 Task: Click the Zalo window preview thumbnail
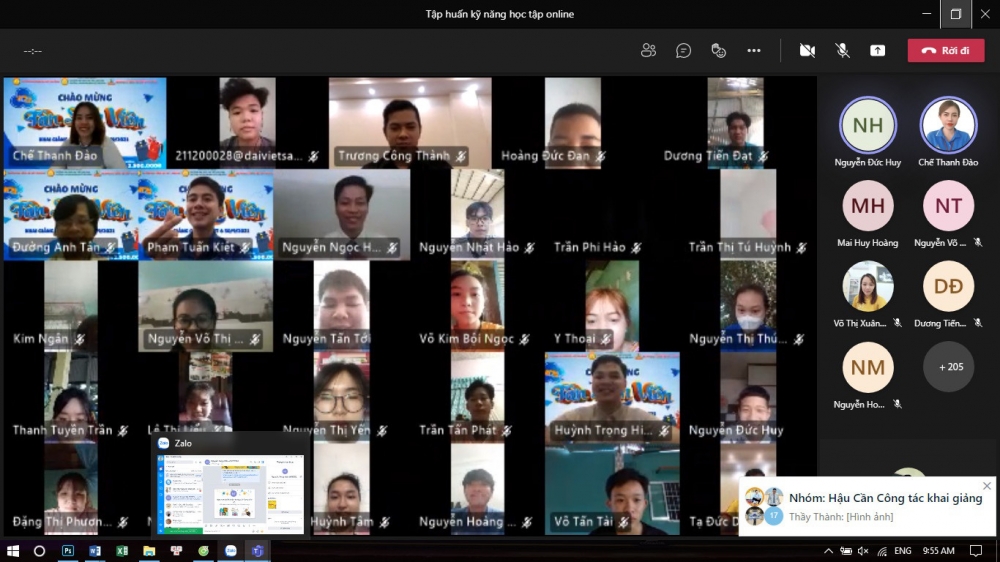pos(230,494)
